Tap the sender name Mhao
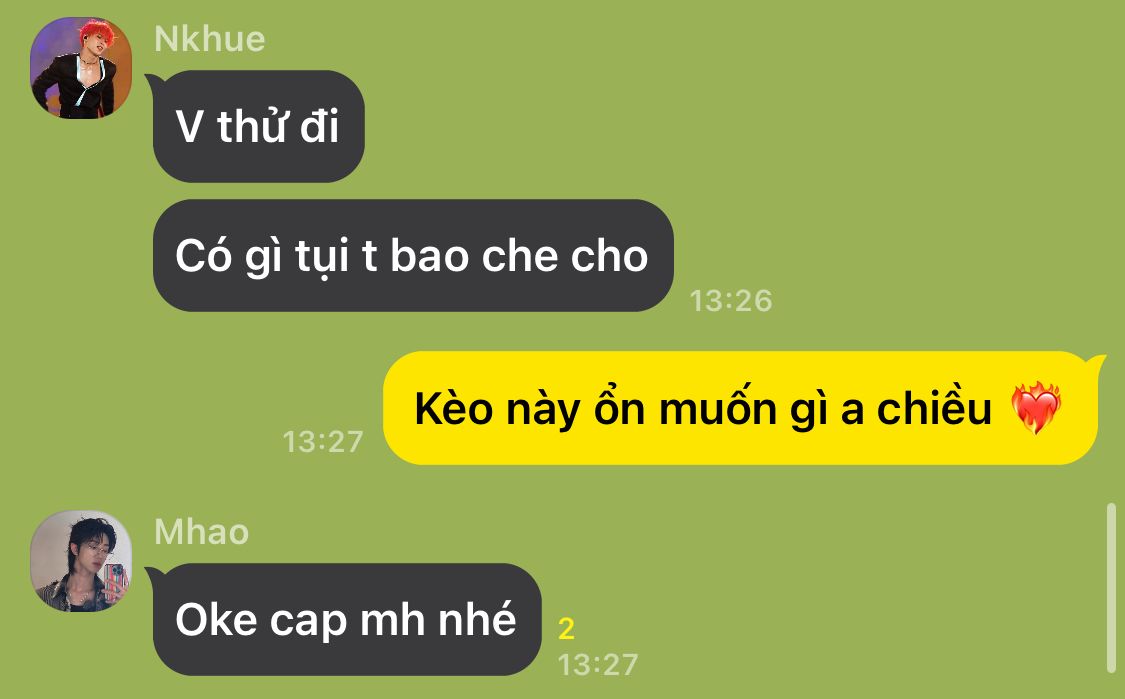 (202, 533)
